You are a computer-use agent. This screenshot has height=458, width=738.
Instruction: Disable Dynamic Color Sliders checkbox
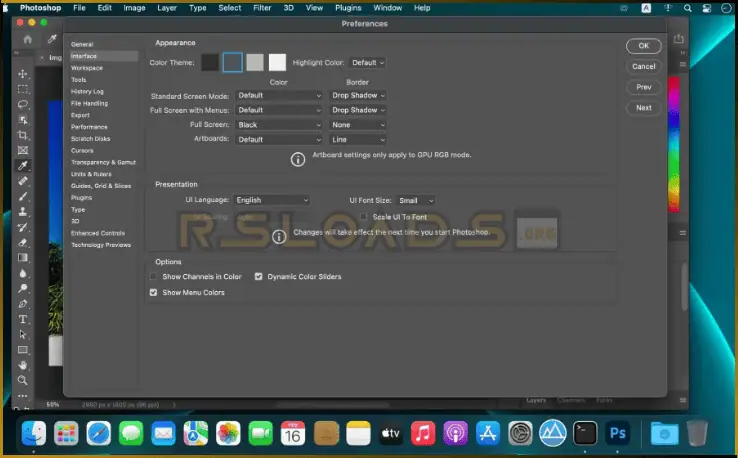(258, 276)
